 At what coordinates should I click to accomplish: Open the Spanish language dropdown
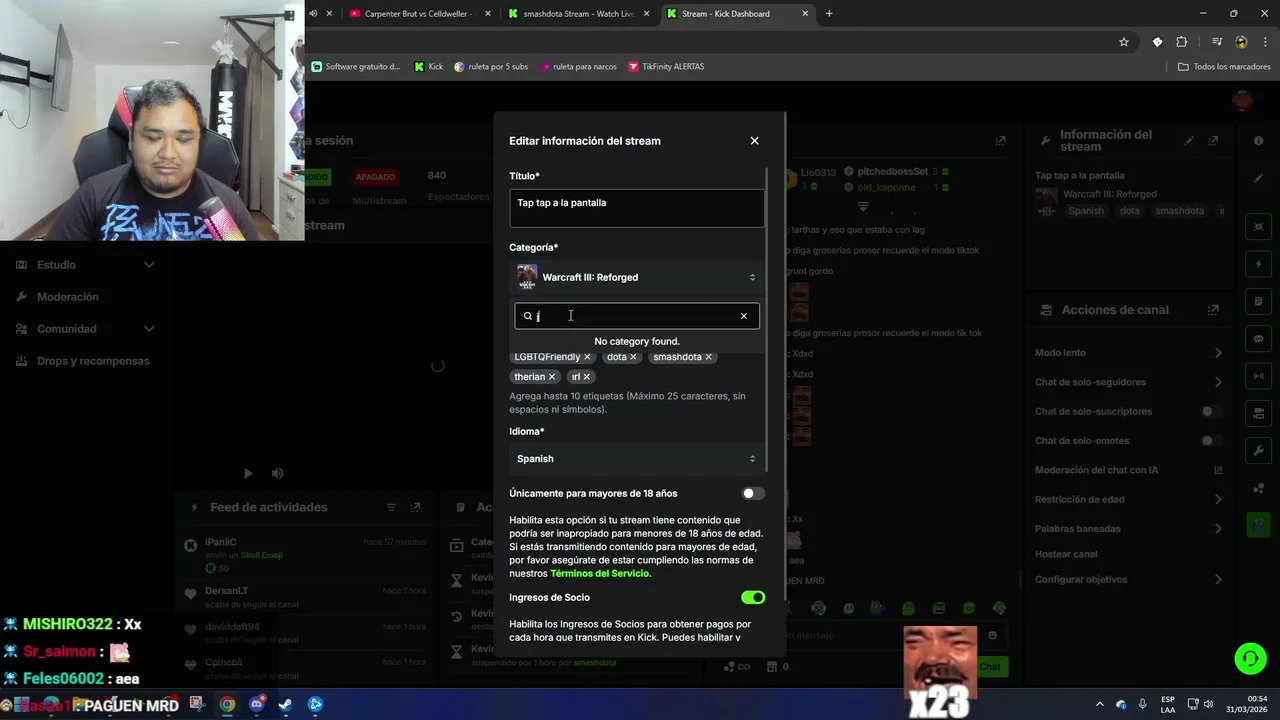point(637,459)
